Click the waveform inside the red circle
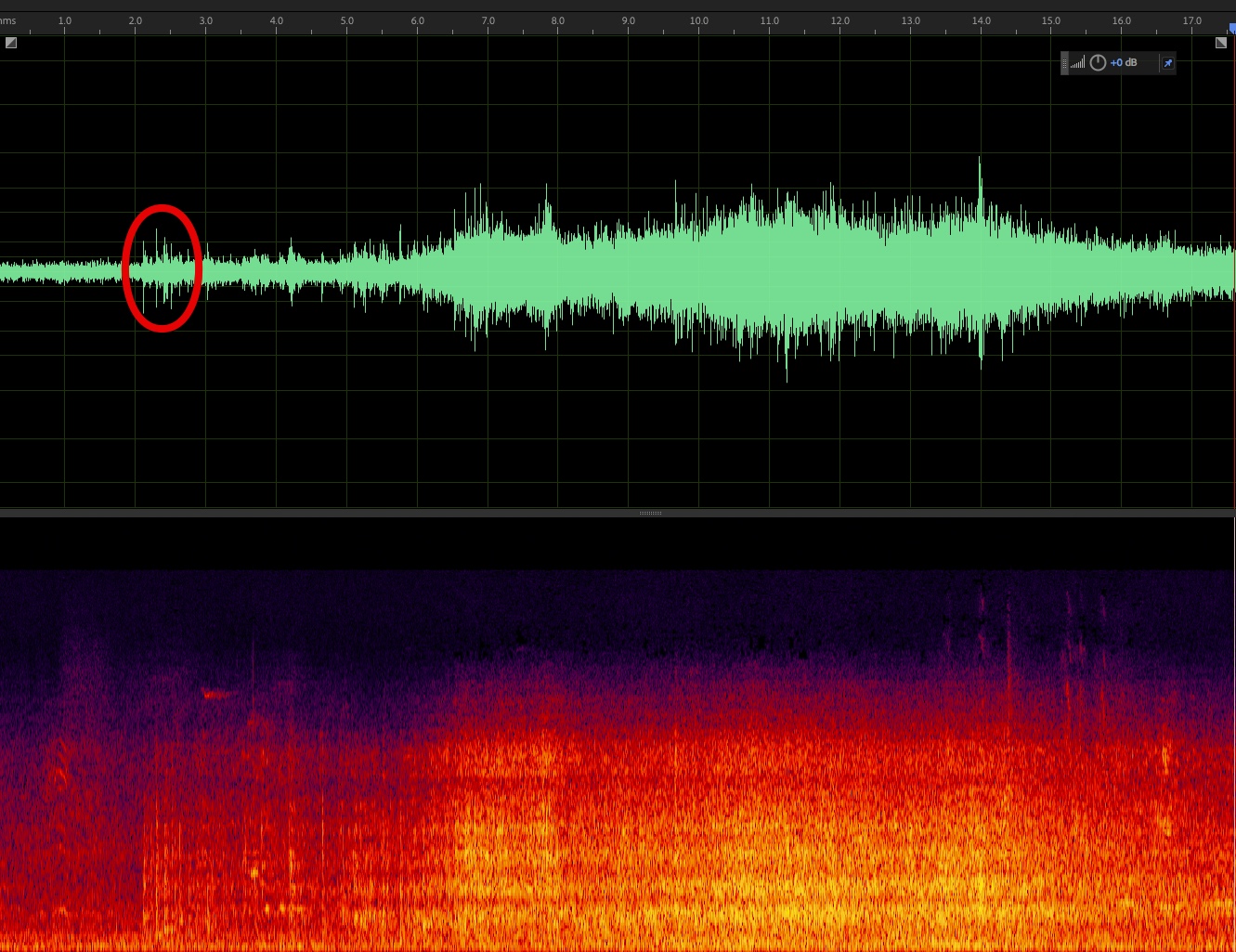This screenshot has height=952, width=1236. (x=162, y=269)
